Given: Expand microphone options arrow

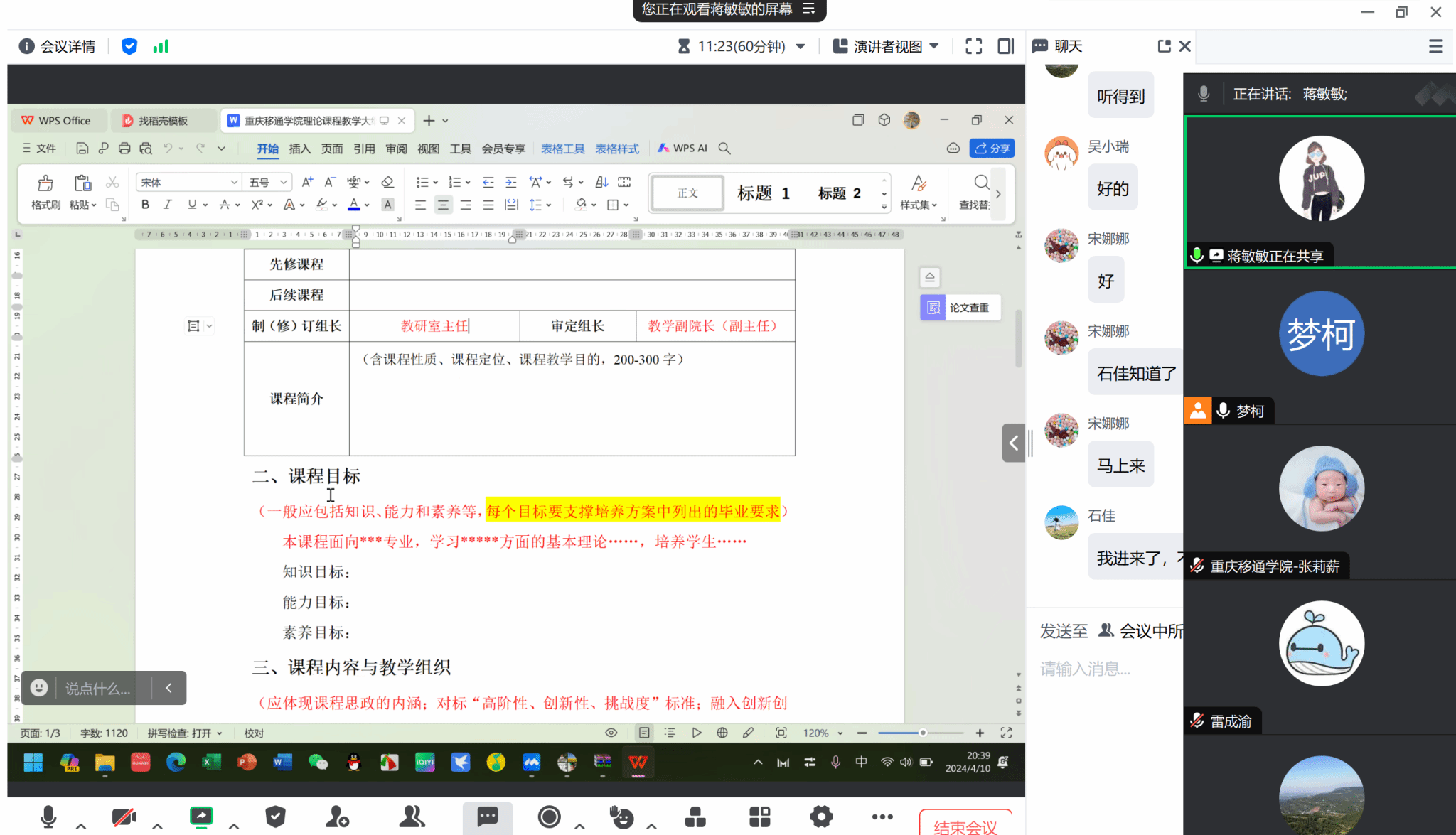Looking at the screenshot, I should click(81, 826).
